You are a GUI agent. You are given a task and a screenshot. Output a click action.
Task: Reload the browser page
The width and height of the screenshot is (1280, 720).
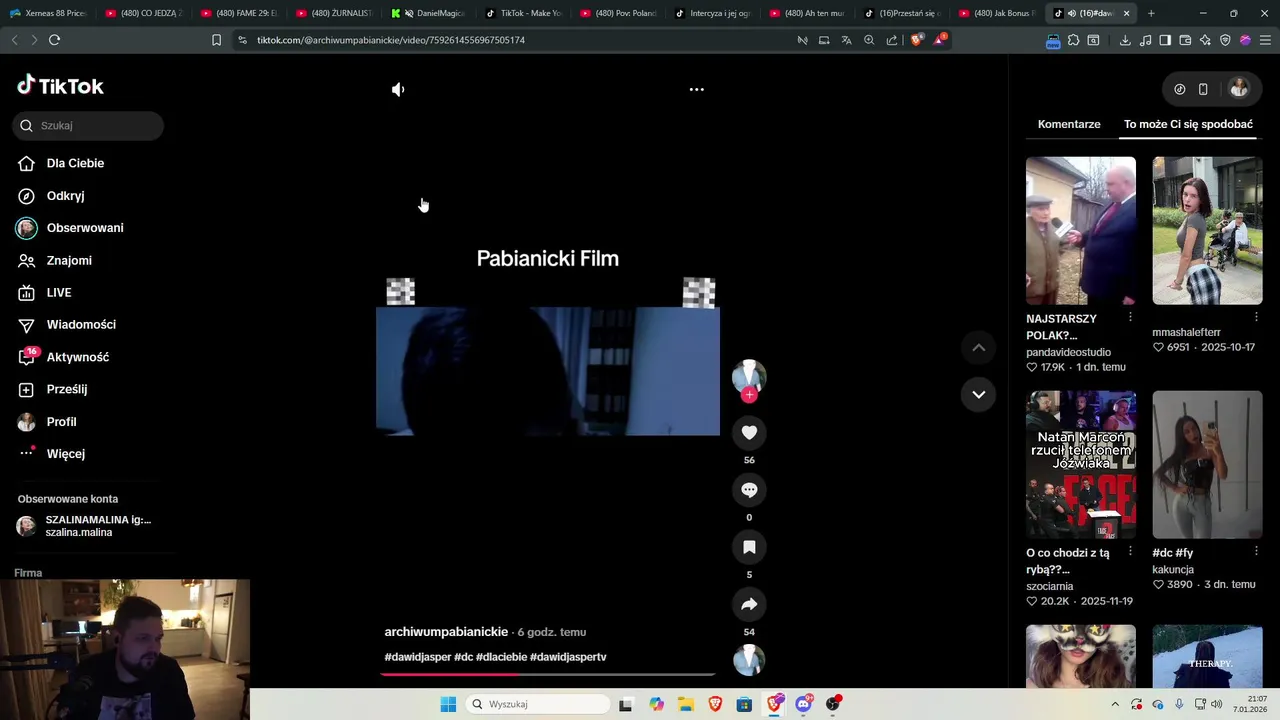coord(55,40)
